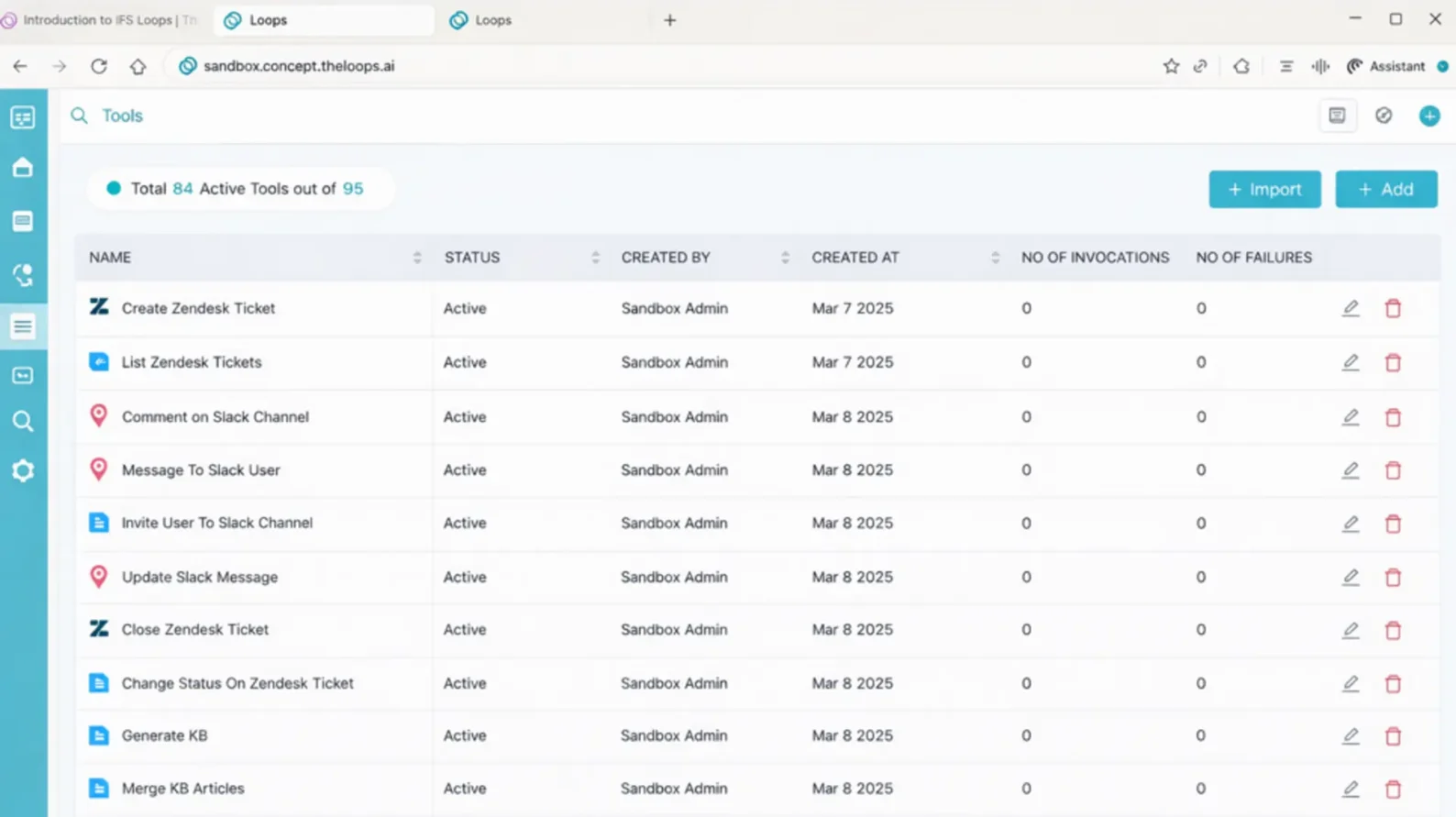This screenshot has width=1456, height=817.
Task: Sort tools by Status column arrows
Action: pyautogui.click(x=595, y=258)
